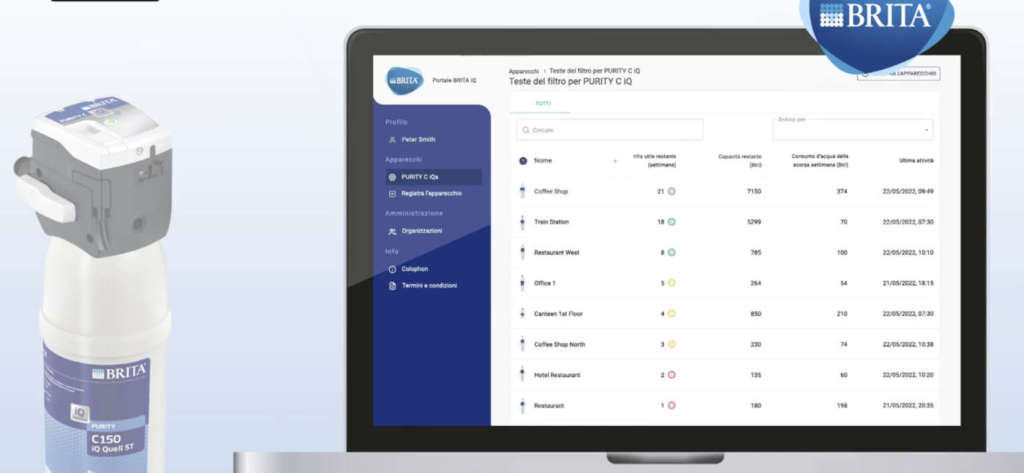
Task: Click the filter icon in the last Restaurant row
Action: (522, 406)
